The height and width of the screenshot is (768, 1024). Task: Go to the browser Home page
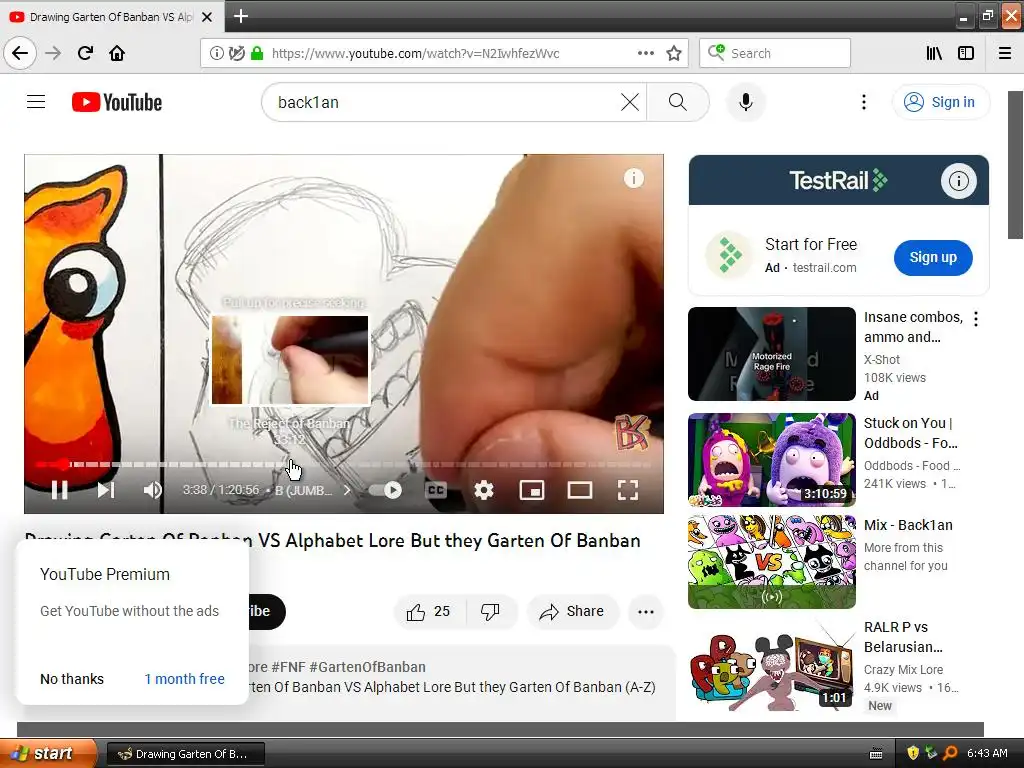click(x=117, y=53)
